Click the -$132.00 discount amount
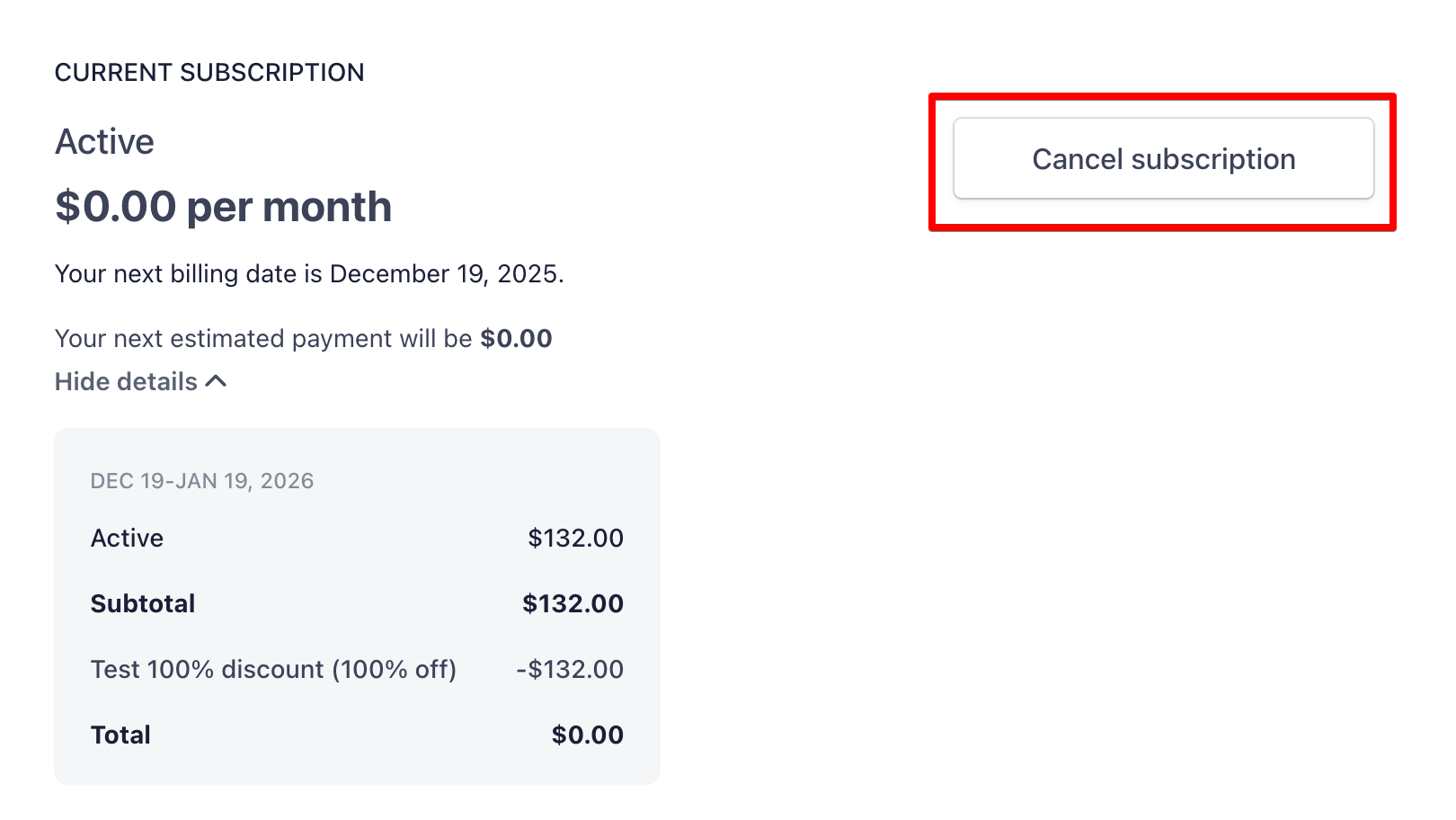This screenshot has width=1456, height=820. click(569, 670)
